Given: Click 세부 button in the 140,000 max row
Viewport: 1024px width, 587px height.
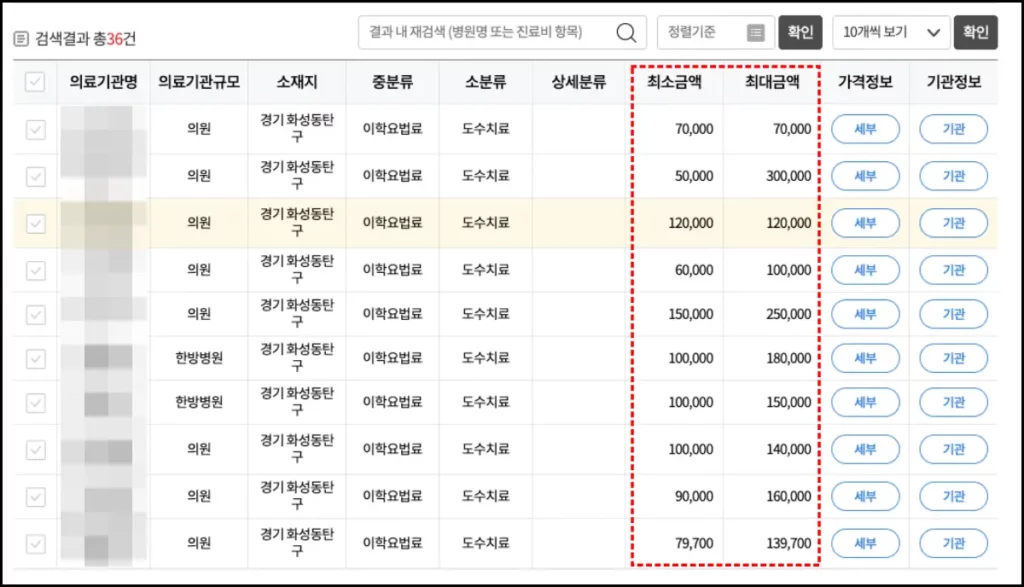Looking at the screenshot, I should (x=865, y=449).
